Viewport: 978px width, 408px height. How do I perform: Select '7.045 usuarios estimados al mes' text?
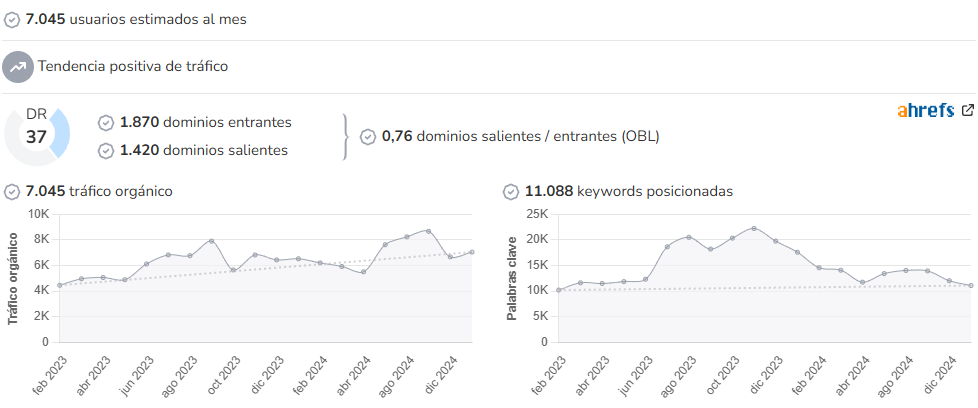pyautogui.click(x=136, y=19)
